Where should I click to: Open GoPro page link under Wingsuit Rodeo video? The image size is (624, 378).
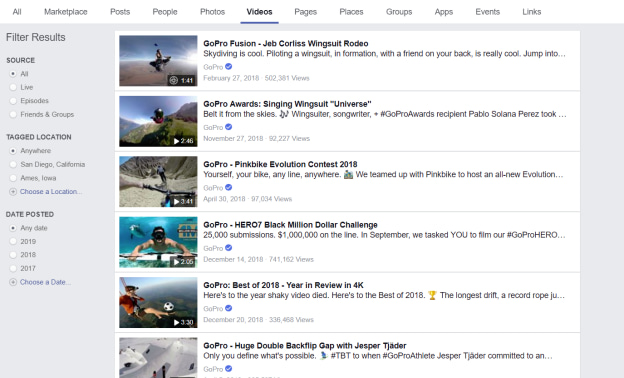(213, 67)
